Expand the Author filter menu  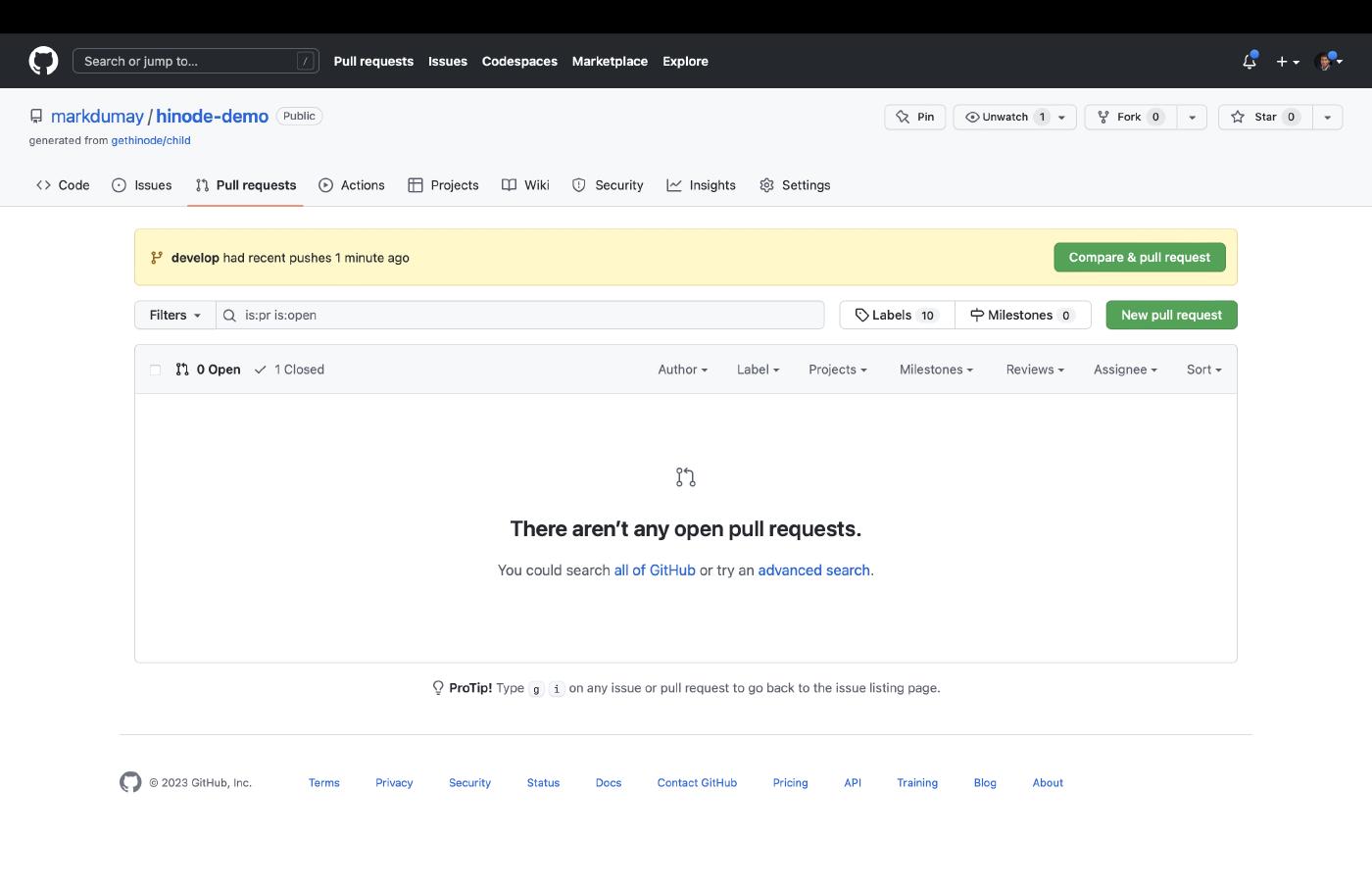pos(682,370)
